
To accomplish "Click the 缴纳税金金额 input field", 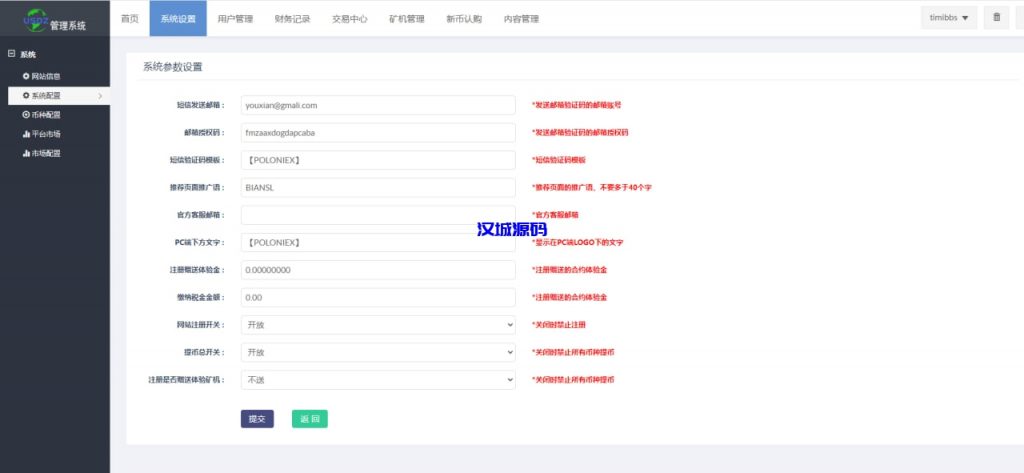I will click(378, 297).
